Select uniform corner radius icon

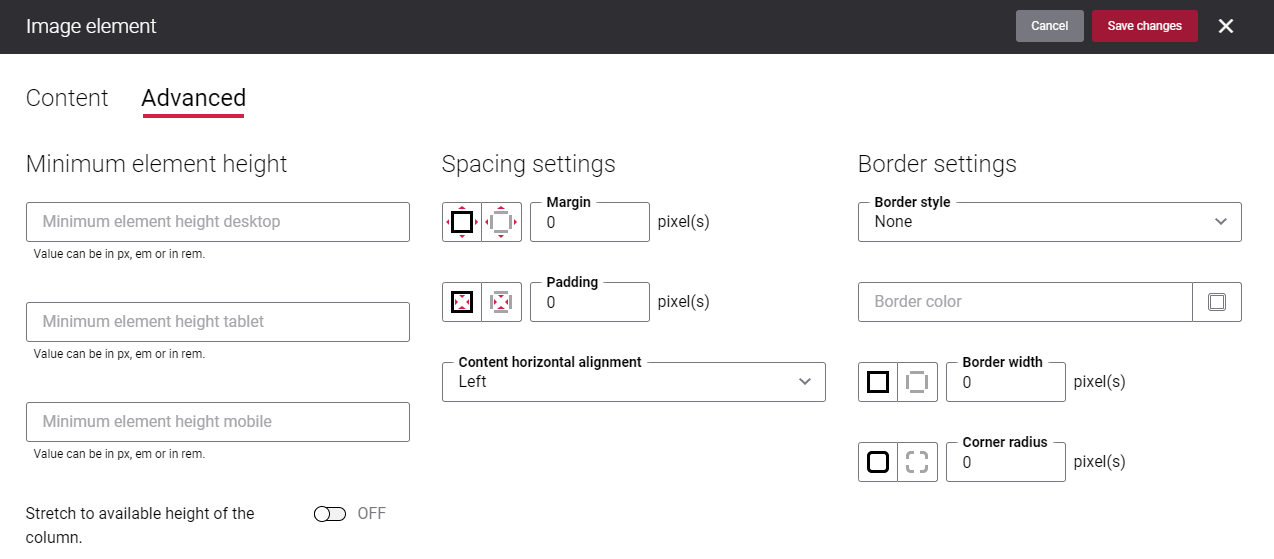coord(878,462)
